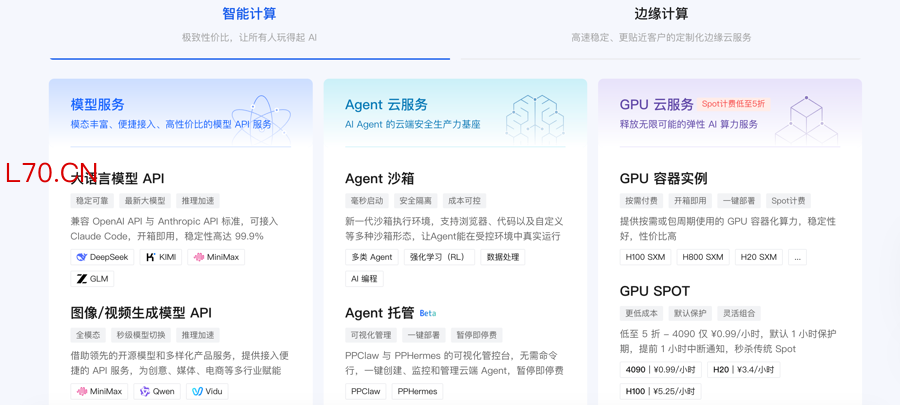Select the PPClaw tag
This screenshot has width=900, height=405.
365,391
